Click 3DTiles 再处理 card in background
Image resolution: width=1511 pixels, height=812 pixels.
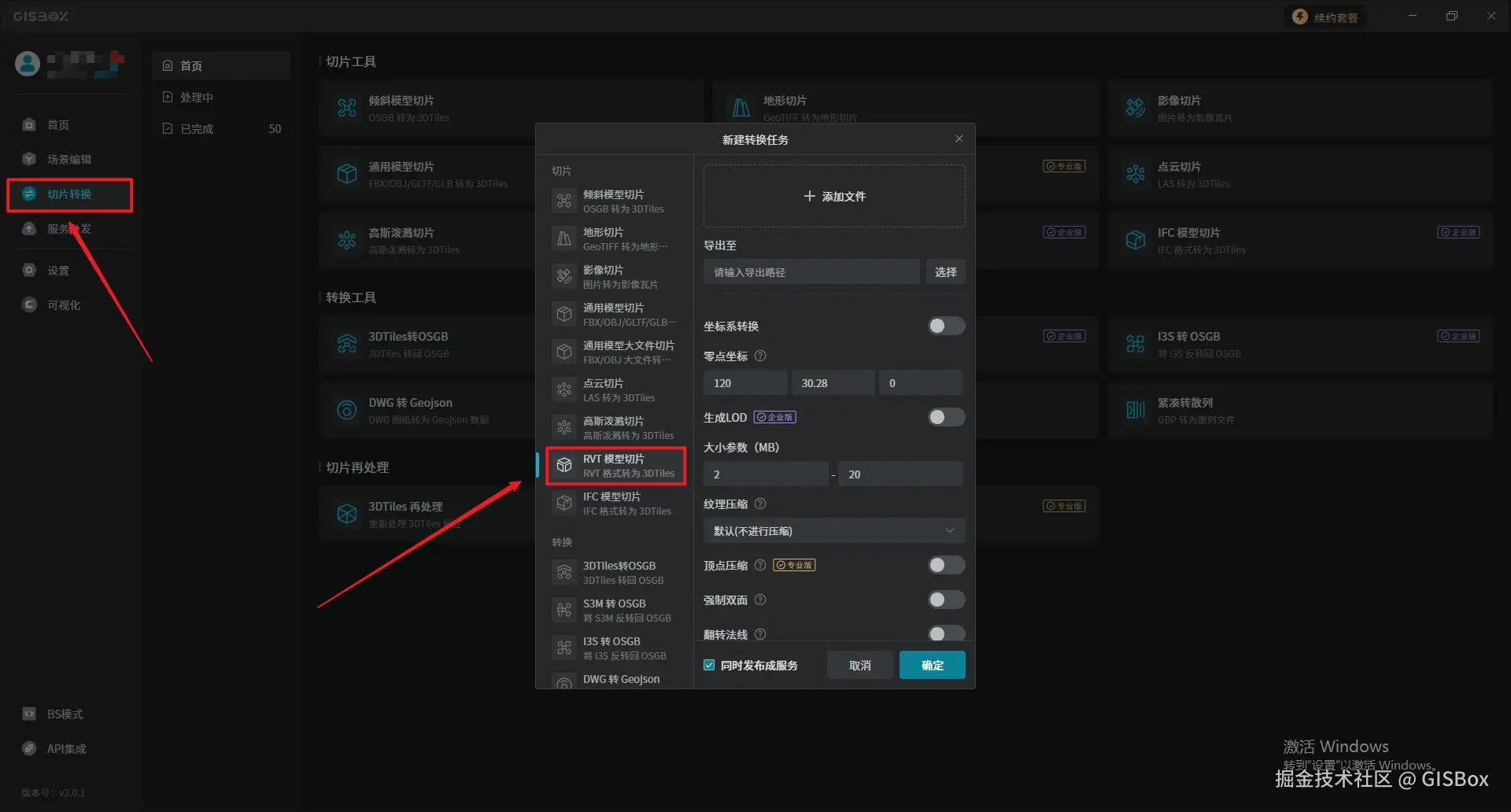click(x=427, y=514)
